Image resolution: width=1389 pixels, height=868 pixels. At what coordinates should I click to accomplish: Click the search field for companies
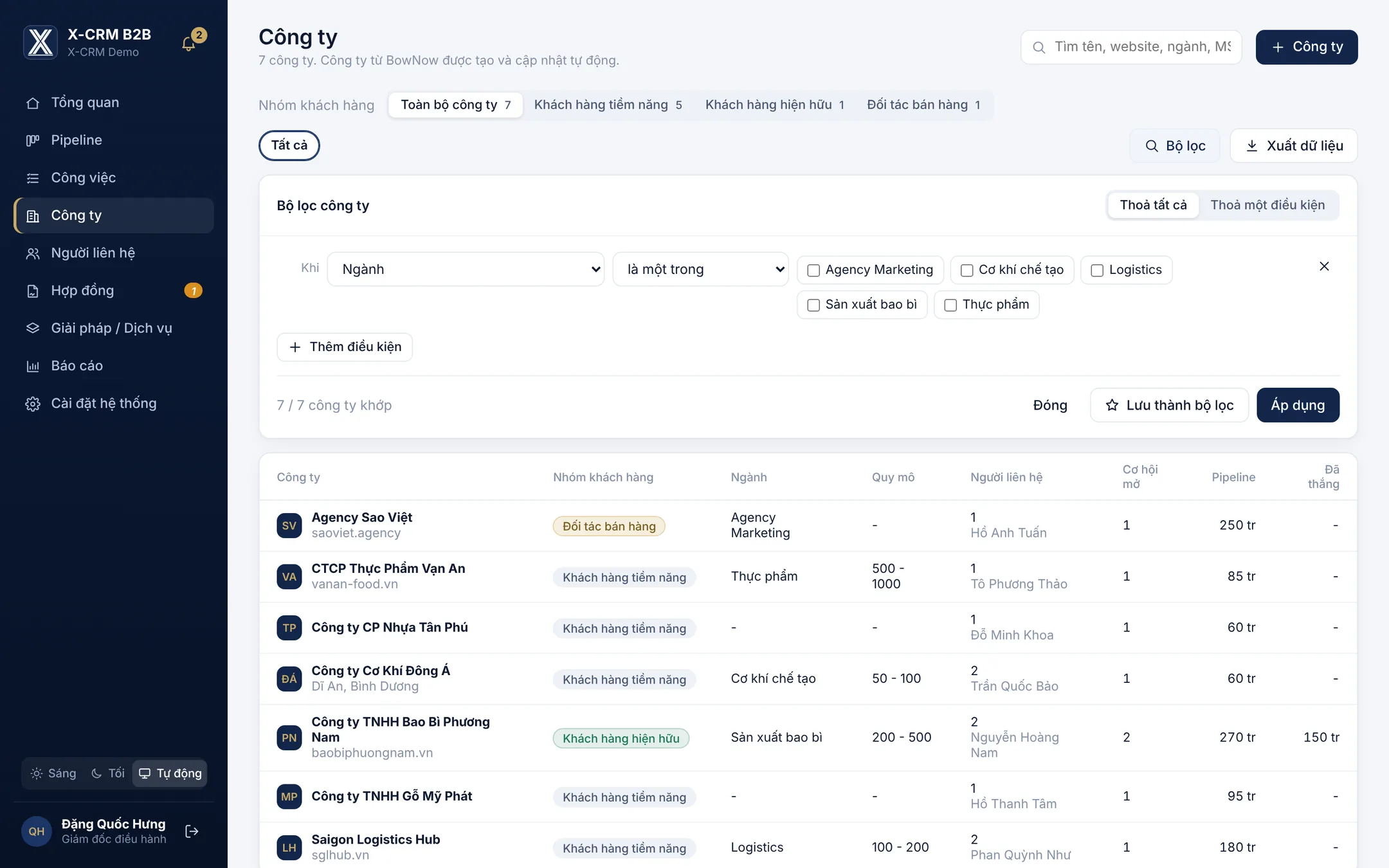tap(1131, 47)
